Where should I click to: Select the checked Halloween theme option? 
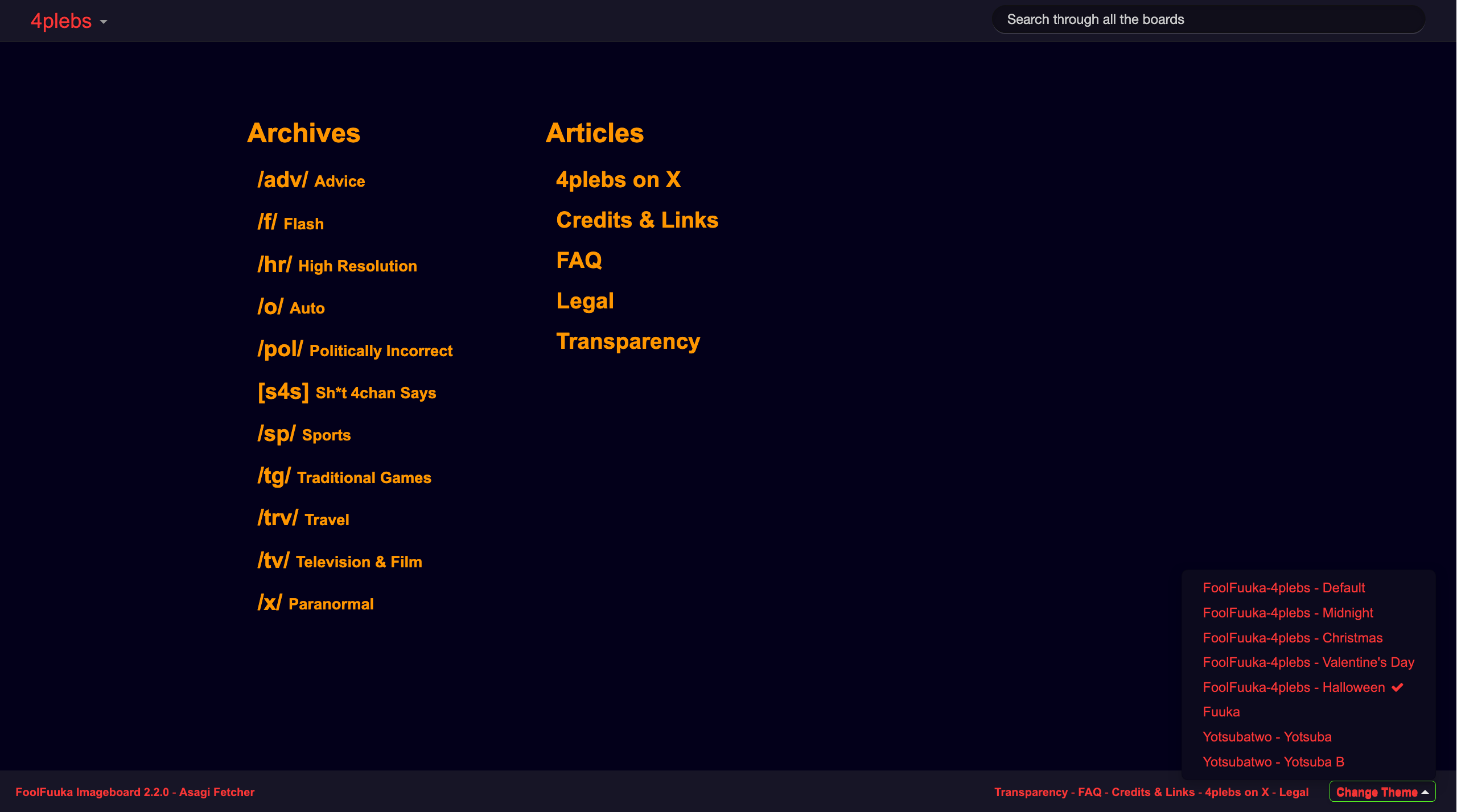[1293, 687]
